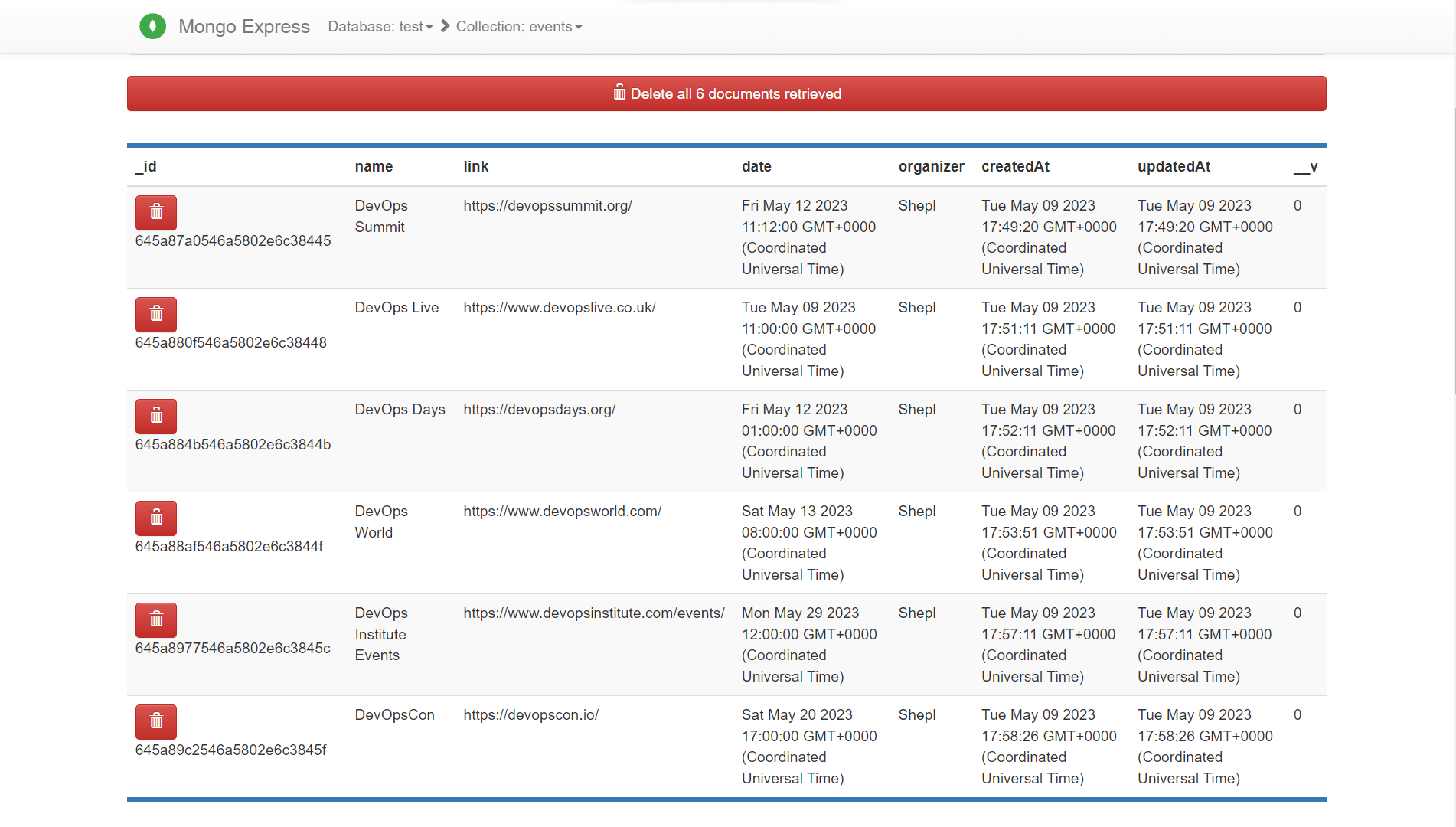This screenshot has height=827, width=1456.
Task: Sort by the updatedAt column header
Action: click(1174, 166)
